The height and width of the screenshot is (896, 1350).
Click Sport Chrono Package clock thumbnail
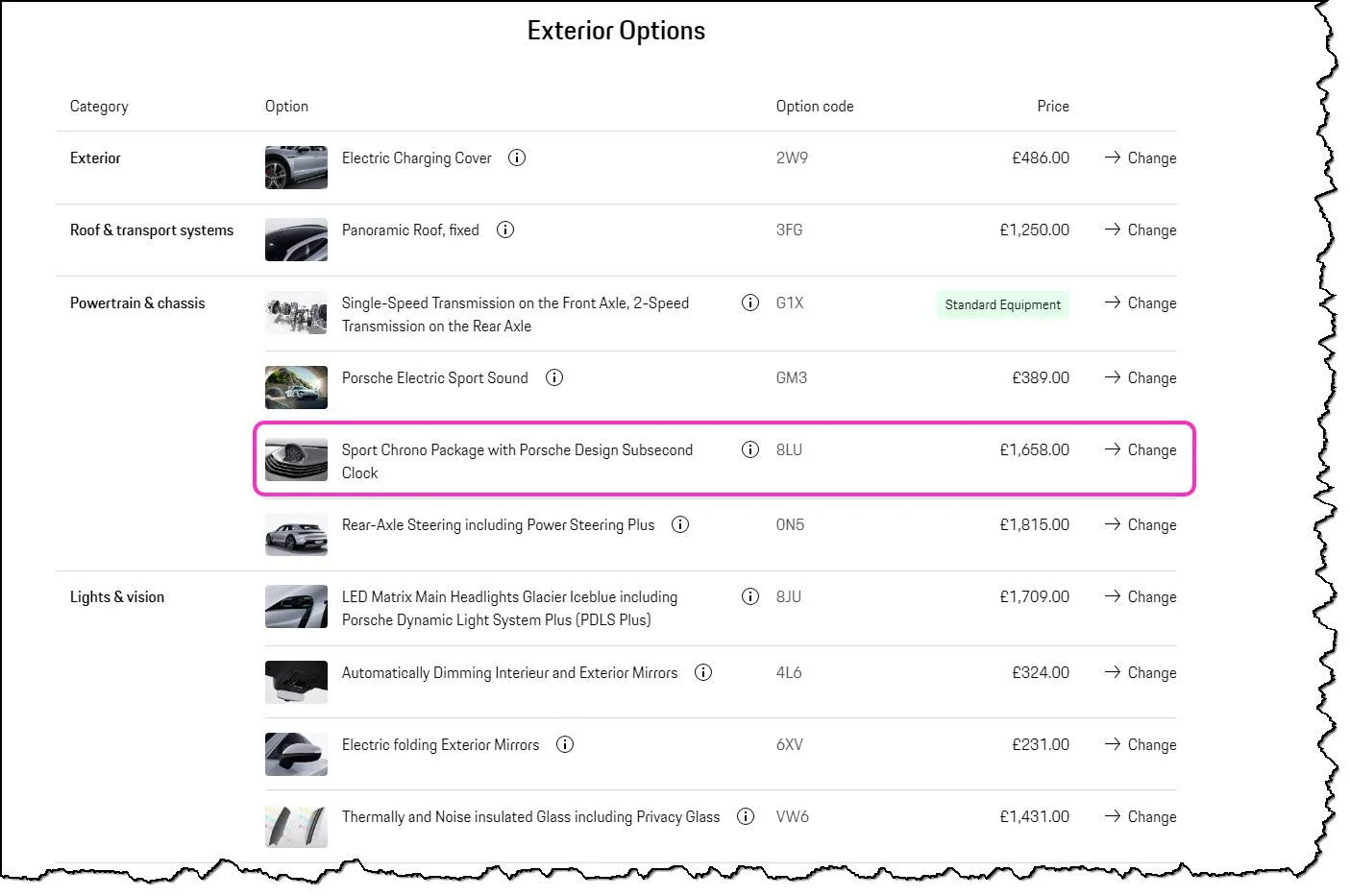[x=296, y=459]
